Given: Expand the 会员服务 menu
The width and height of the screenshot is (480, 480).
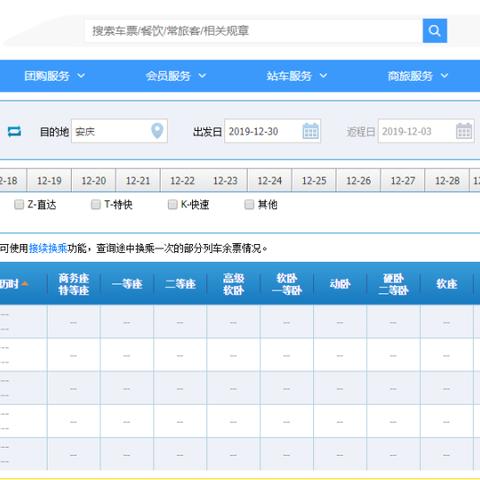Looking at the screenshot, I should (x=176, y=76).
